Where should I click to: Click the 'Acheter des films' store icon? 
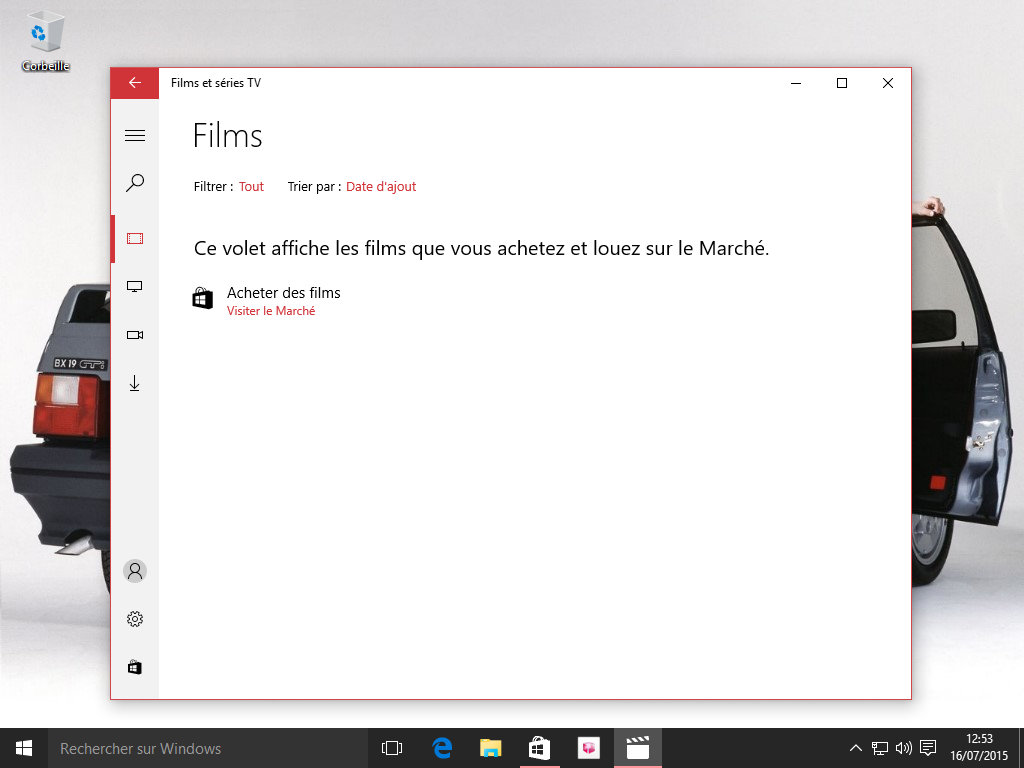(203, 299)
